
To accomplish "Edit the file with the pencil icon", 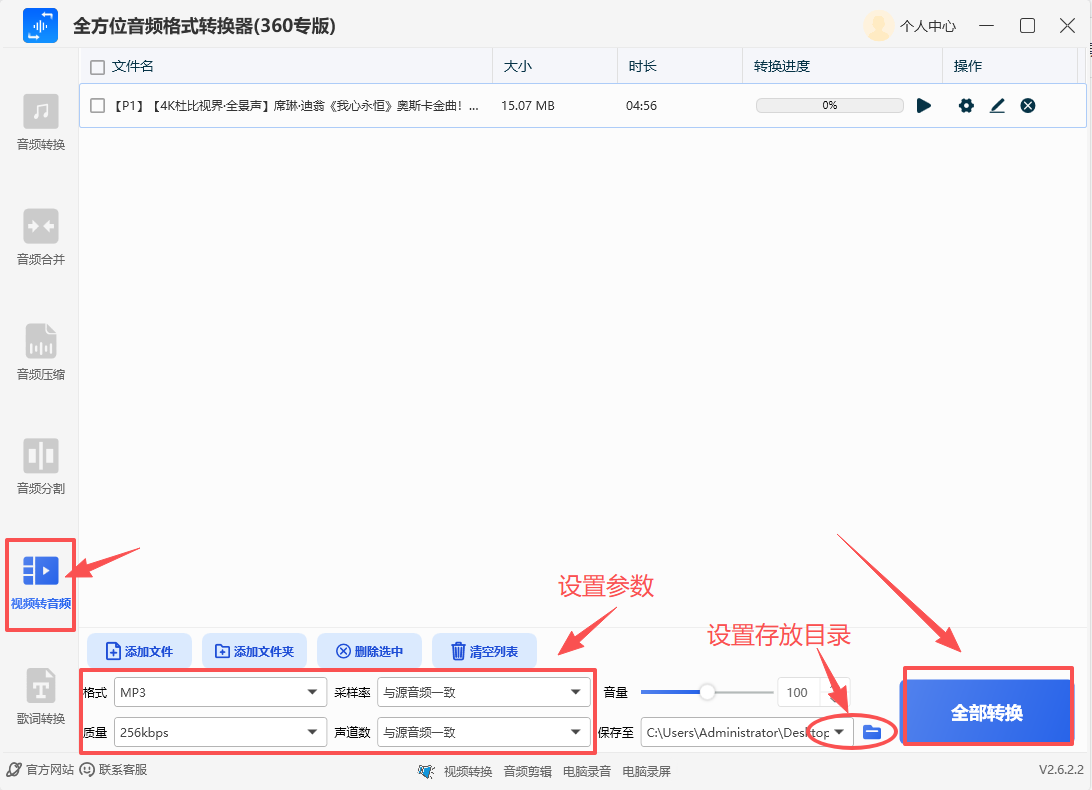I will pos(996,105).
